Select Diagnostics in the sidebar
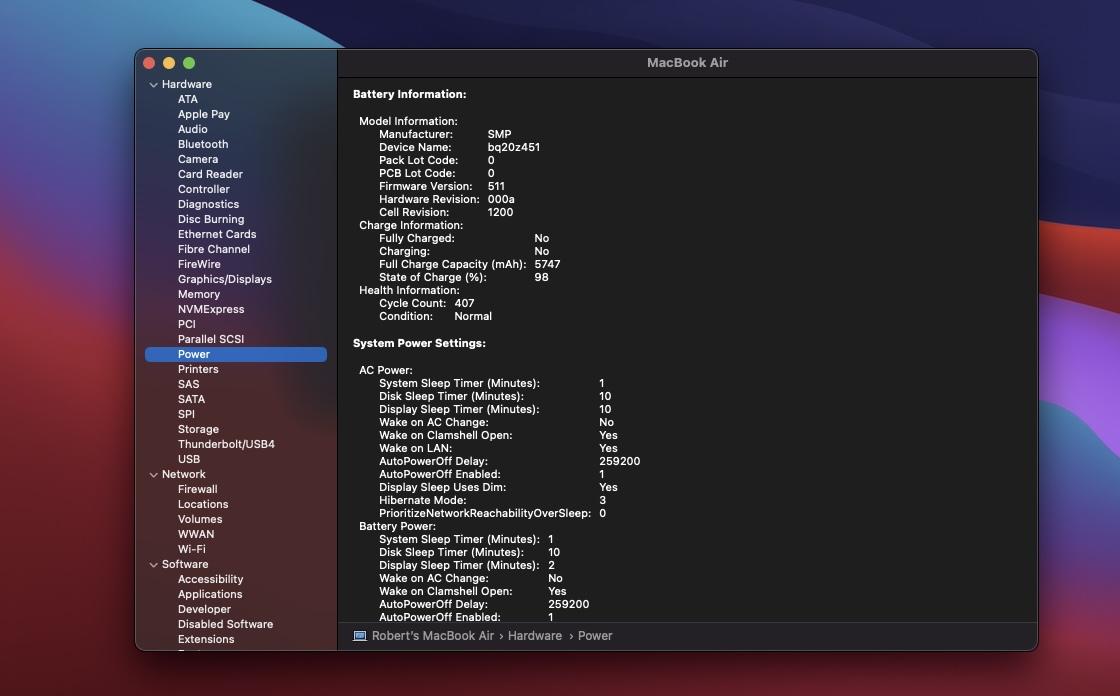 click(x=209, y=204)
